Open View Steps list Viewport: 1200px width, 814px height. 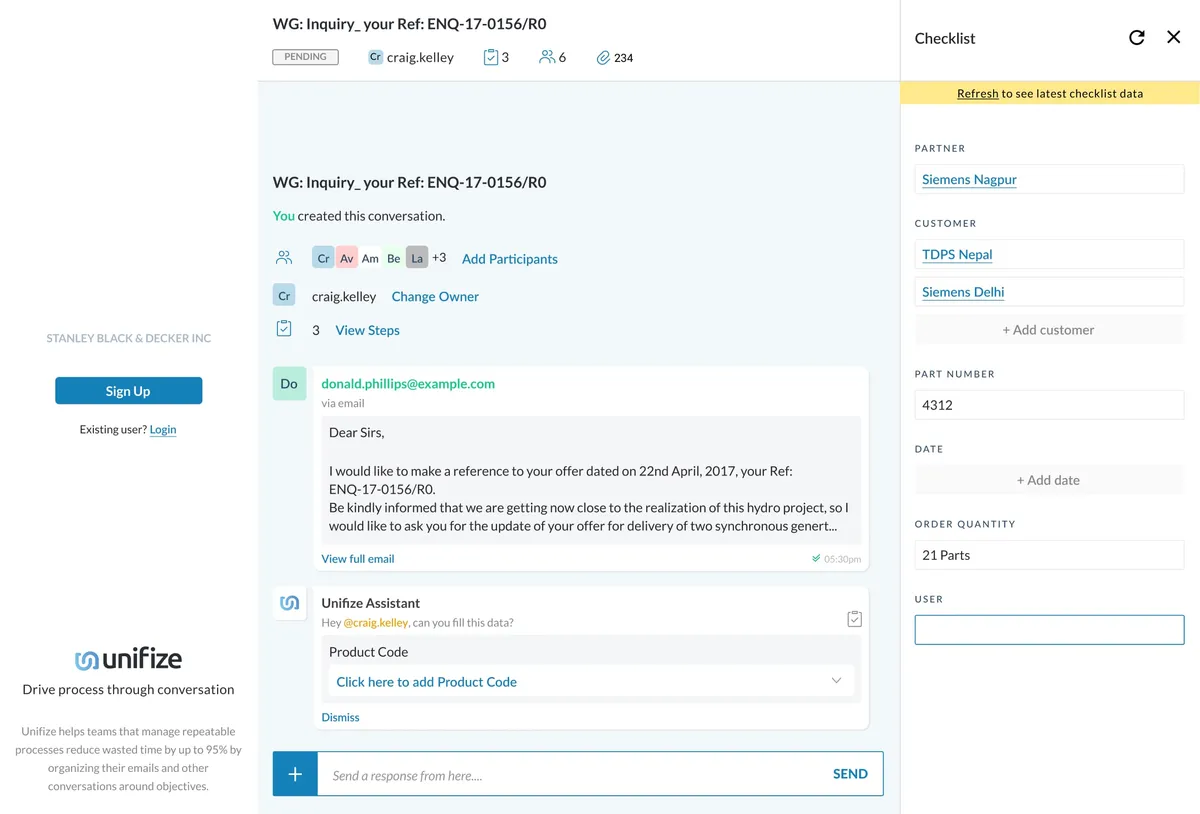367,330
